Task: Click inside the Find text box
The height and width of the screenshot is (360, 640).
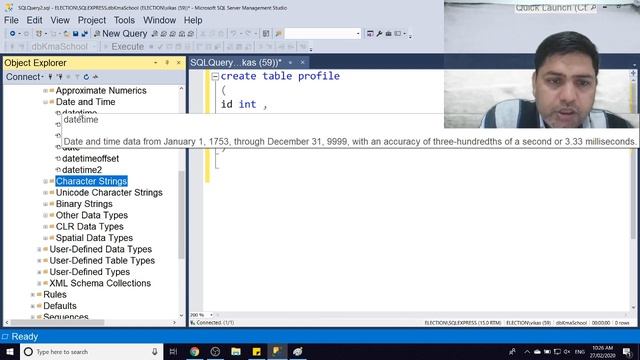Action: coord(319,33)
